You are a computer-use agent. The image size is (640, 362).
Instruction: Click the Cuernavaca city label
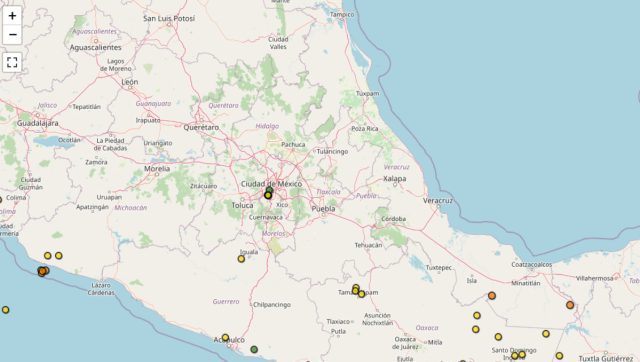coord(266,217)
